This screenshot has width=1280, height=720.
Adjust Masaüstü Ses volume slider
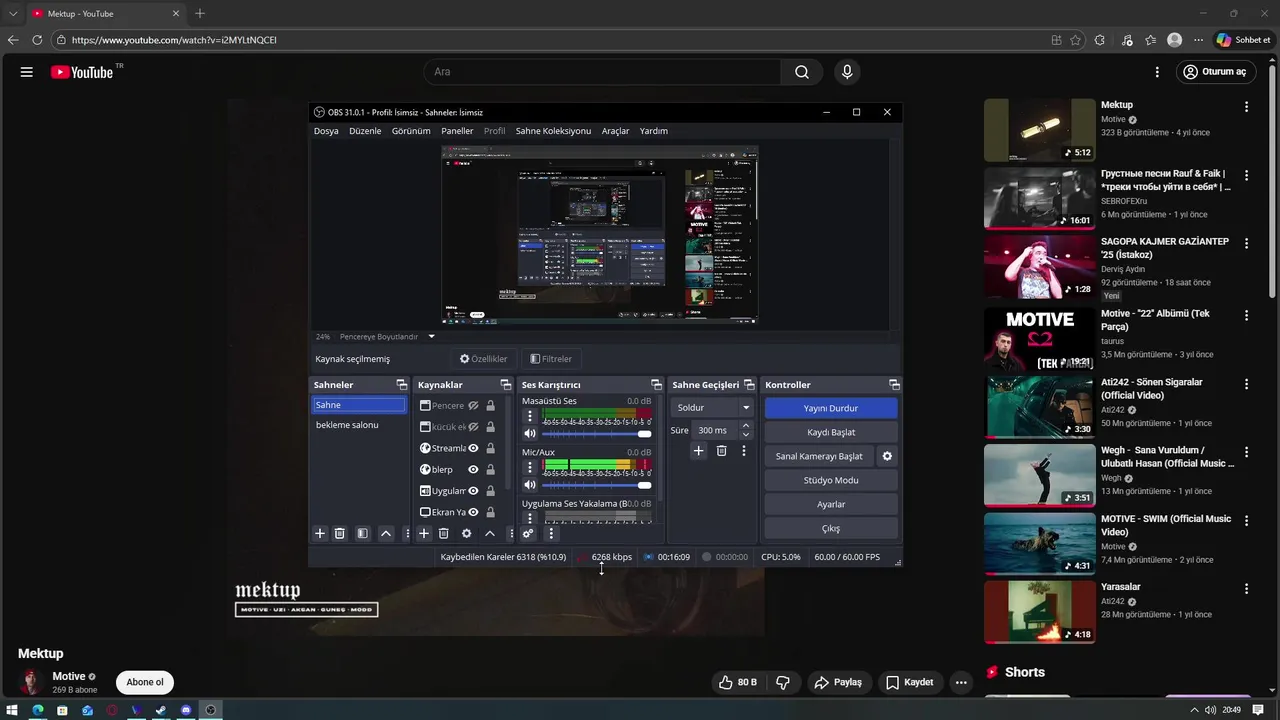596,434
